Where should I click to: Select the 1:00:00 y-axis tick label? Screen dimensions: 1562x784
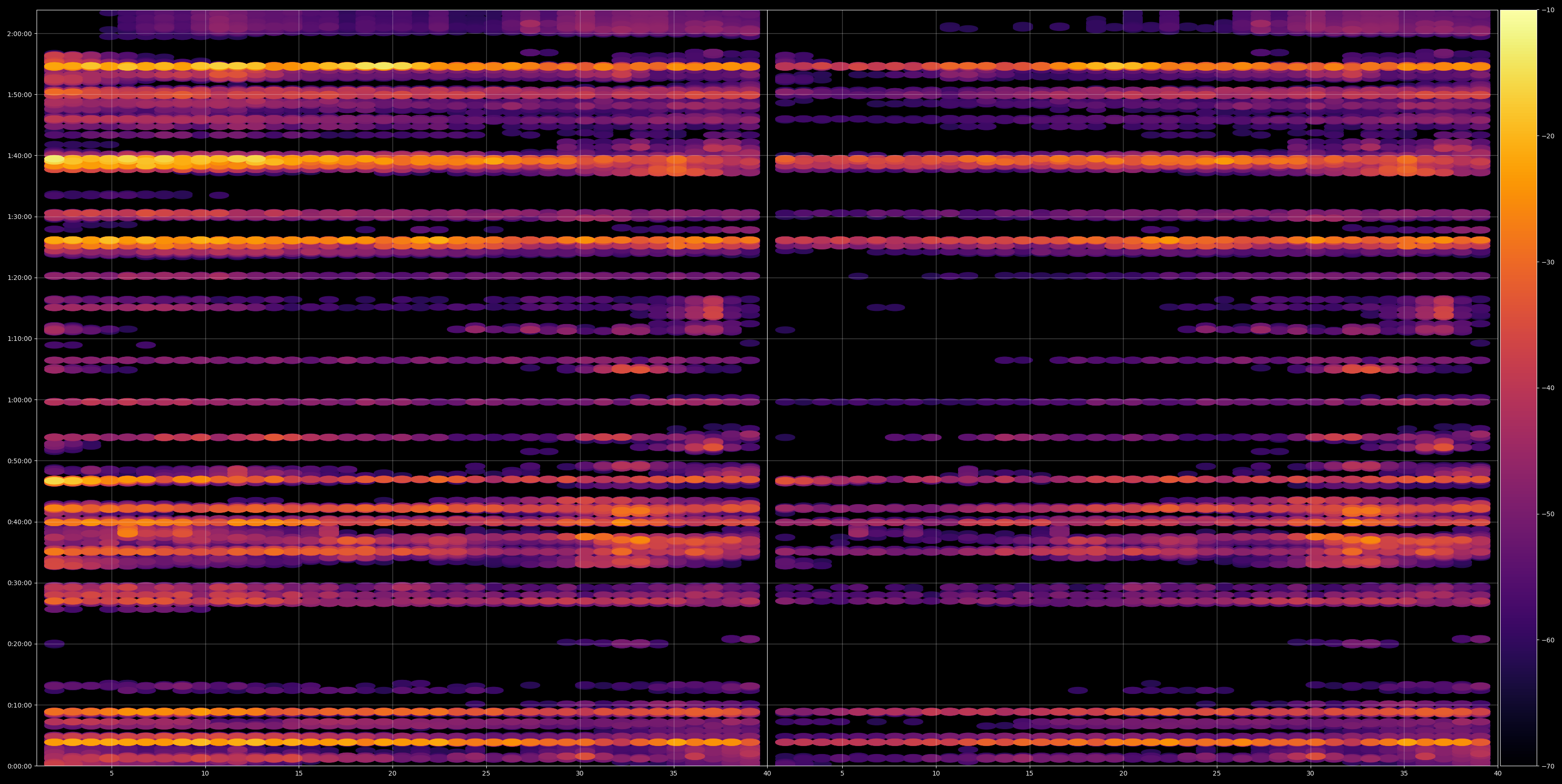coord(19,400)
